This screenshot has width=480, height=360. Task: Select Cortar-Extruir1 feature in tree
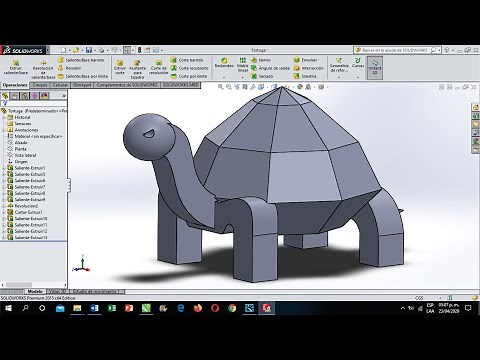tap(25, 212)
